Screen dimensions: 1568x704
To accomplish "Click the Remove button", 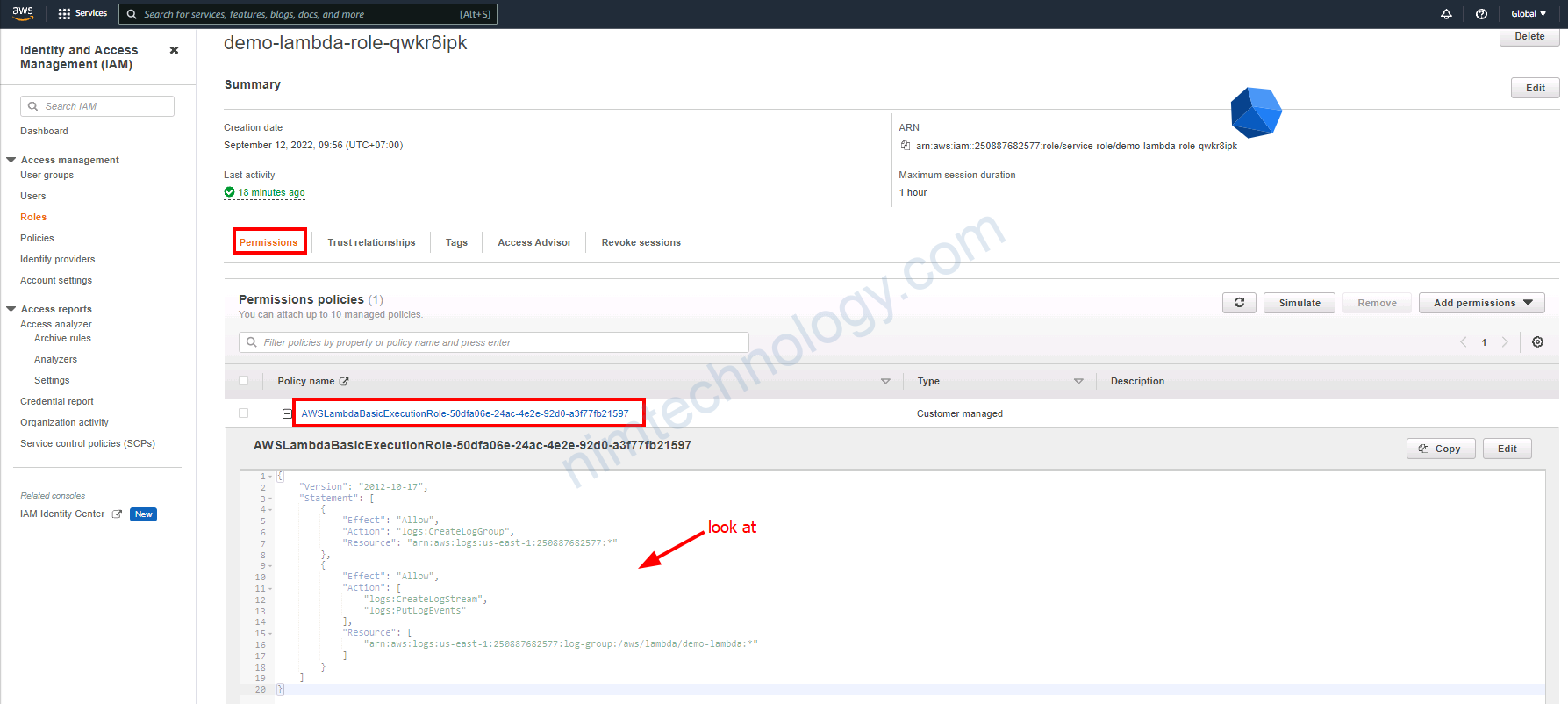I will 1377,303.
